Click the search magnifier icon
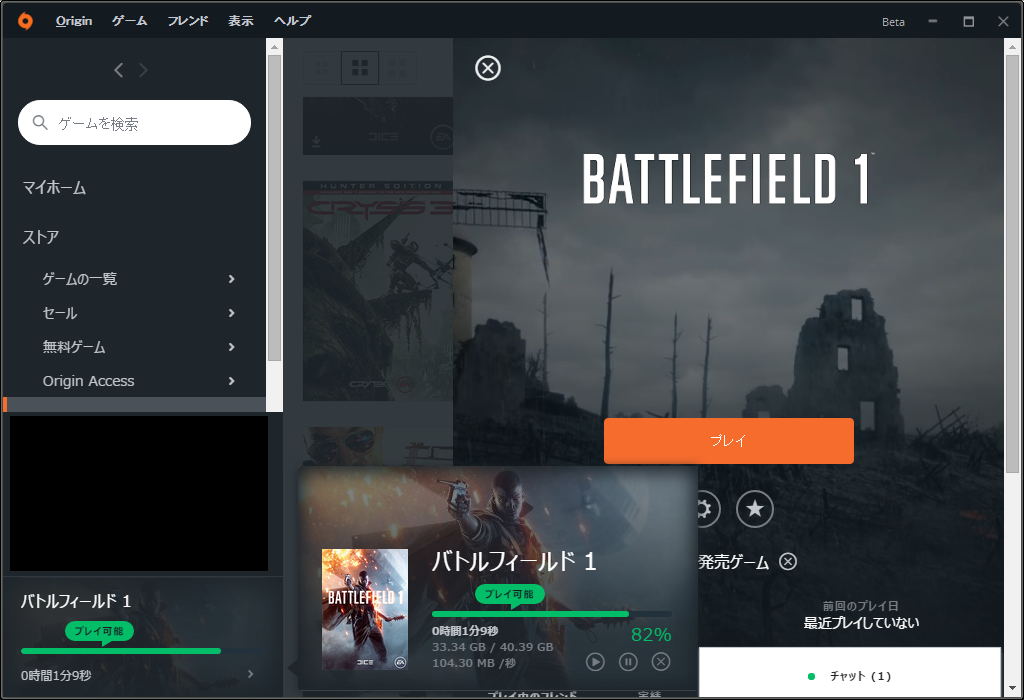Screen dimensions: 1024x700 tap(40, 123)
